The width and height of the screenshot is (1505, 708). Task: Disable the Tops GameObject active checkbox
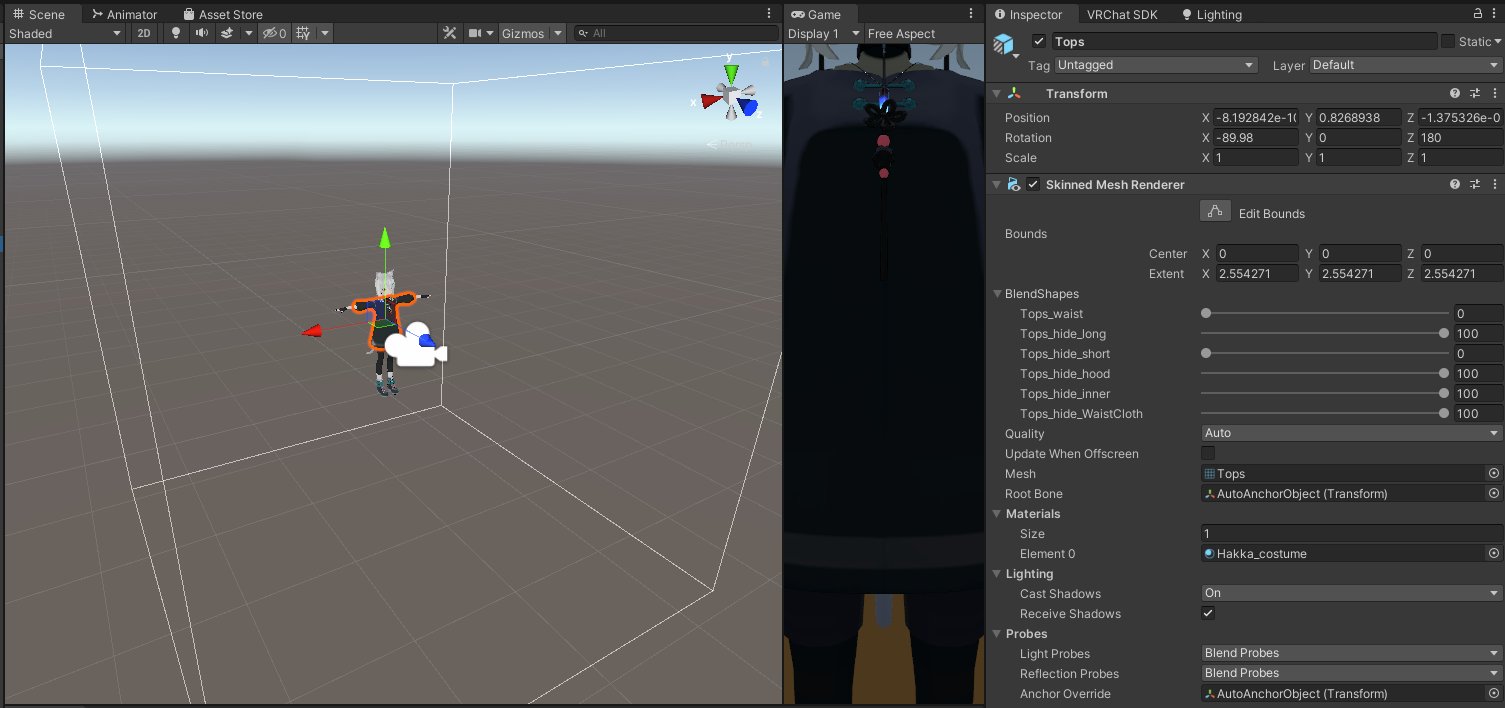1038,41
